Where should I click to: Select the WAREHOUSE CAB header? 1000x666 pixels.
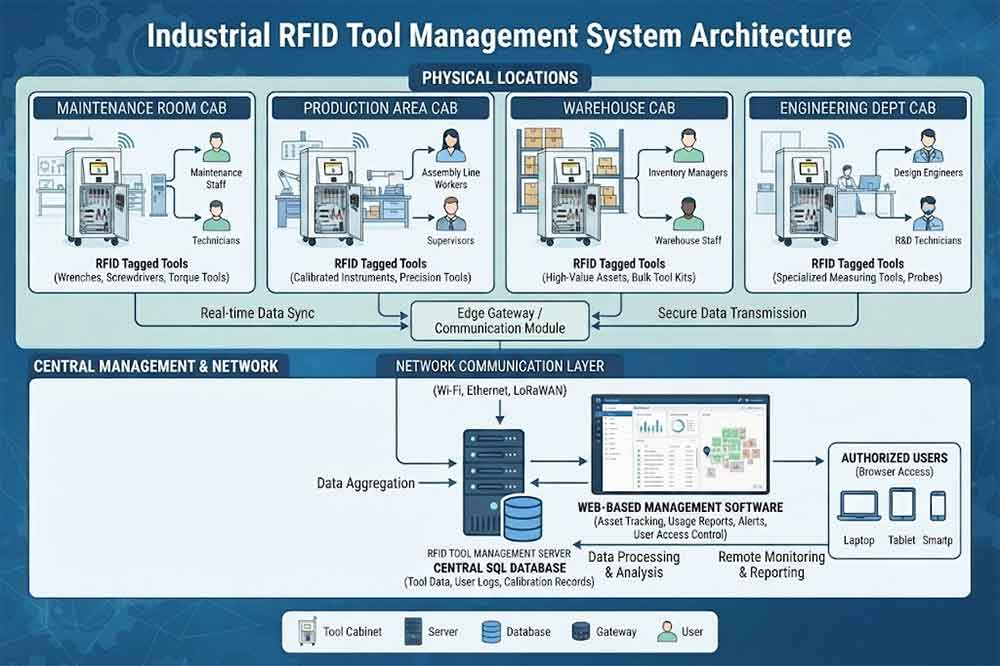(619, 108)
